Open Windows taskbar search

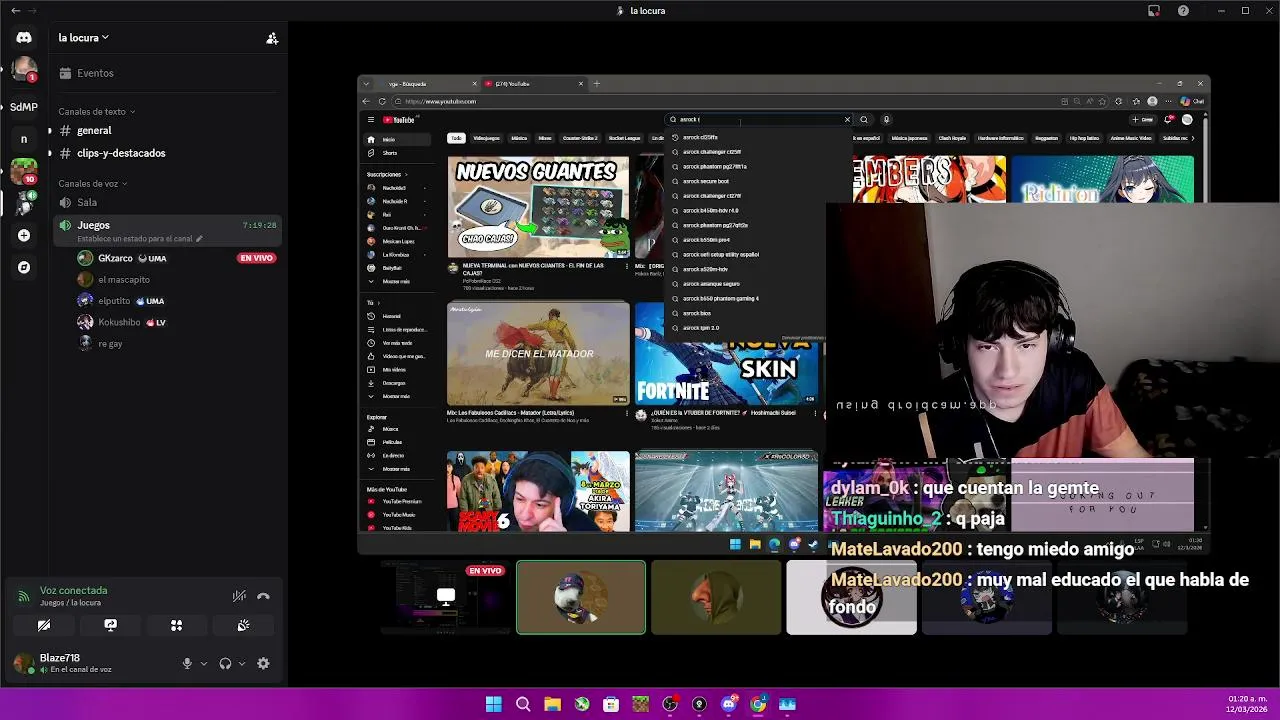[523, 704]
